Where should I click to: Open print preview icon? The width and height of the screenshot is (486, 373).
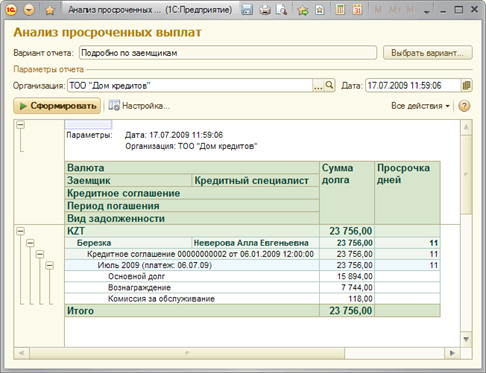pos(281,10)
